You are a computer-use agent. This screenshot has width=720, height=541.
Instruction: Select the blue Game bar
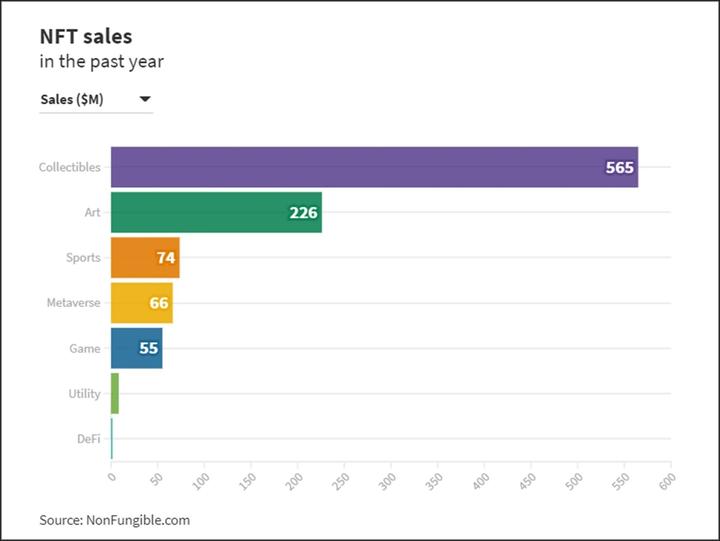point(136,348)
